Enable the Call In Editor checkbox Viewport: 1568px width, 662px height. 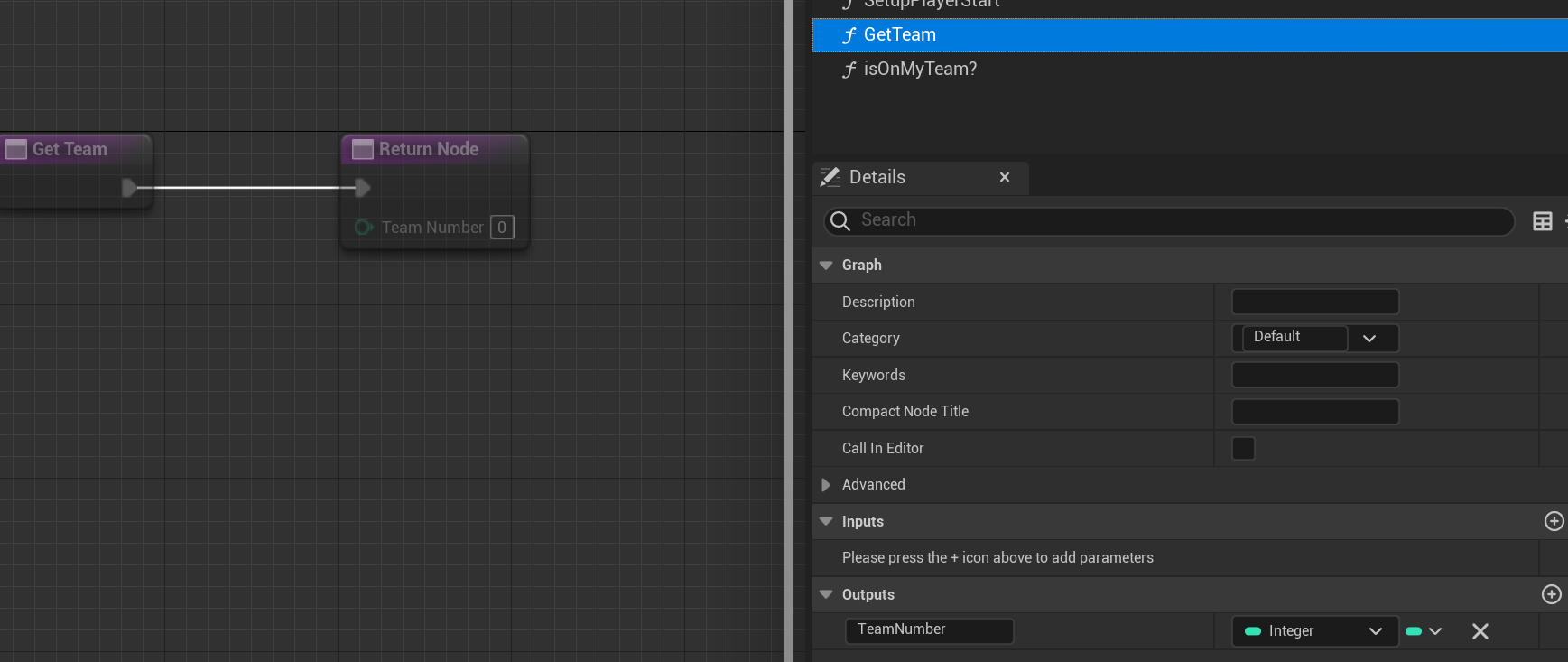pos(1243,448)
